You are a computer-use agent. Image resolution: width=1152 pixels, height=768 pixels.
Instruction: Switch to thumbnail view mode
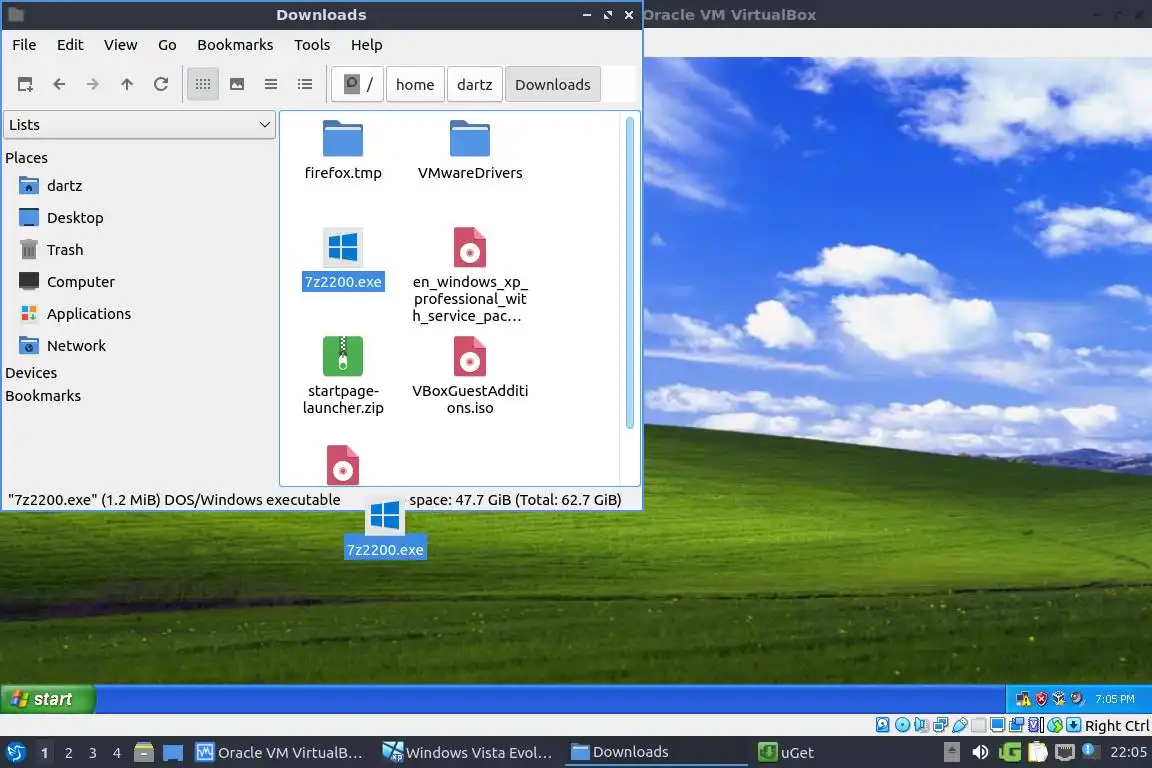click(237, 85)
